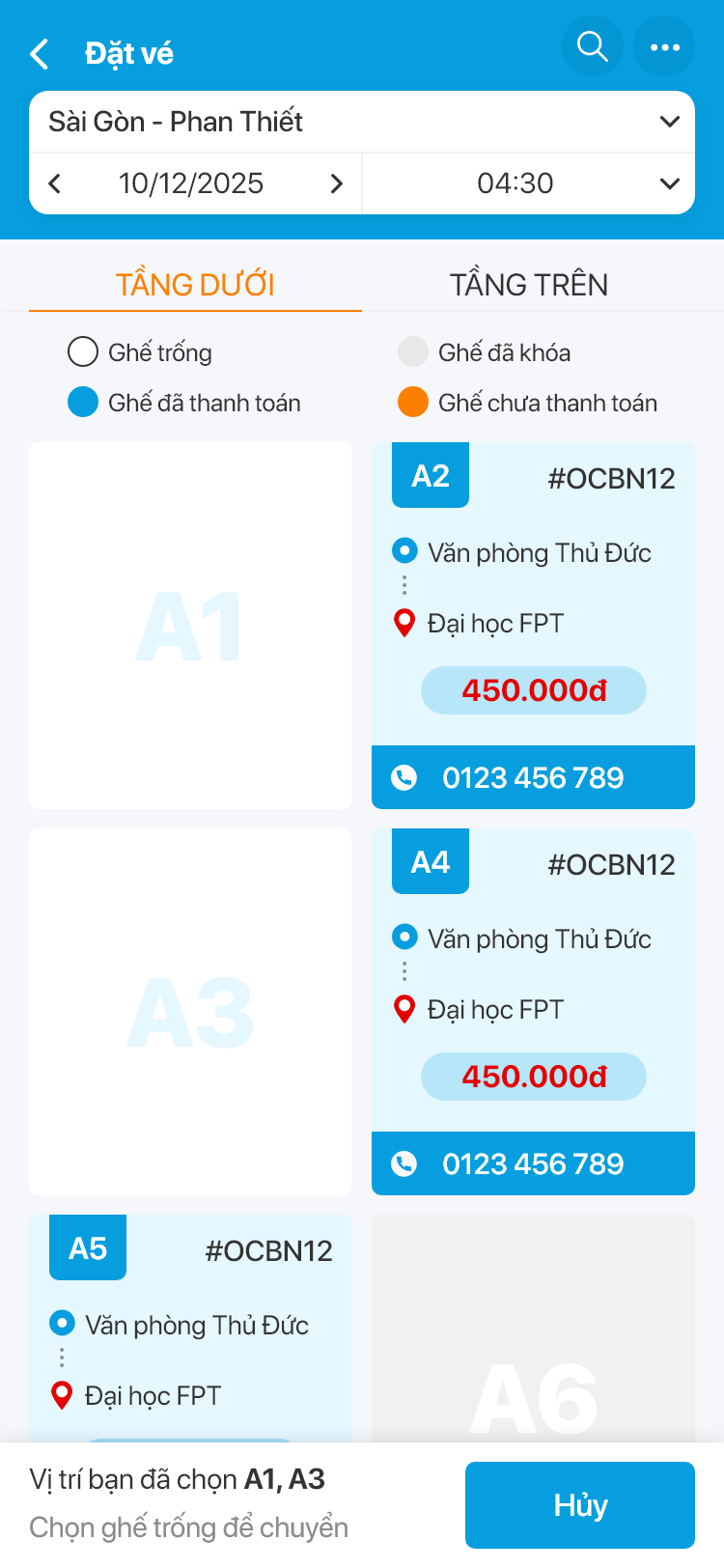
Task: Tap the back arrow beside Đặt vé
Action: (40, 54)
